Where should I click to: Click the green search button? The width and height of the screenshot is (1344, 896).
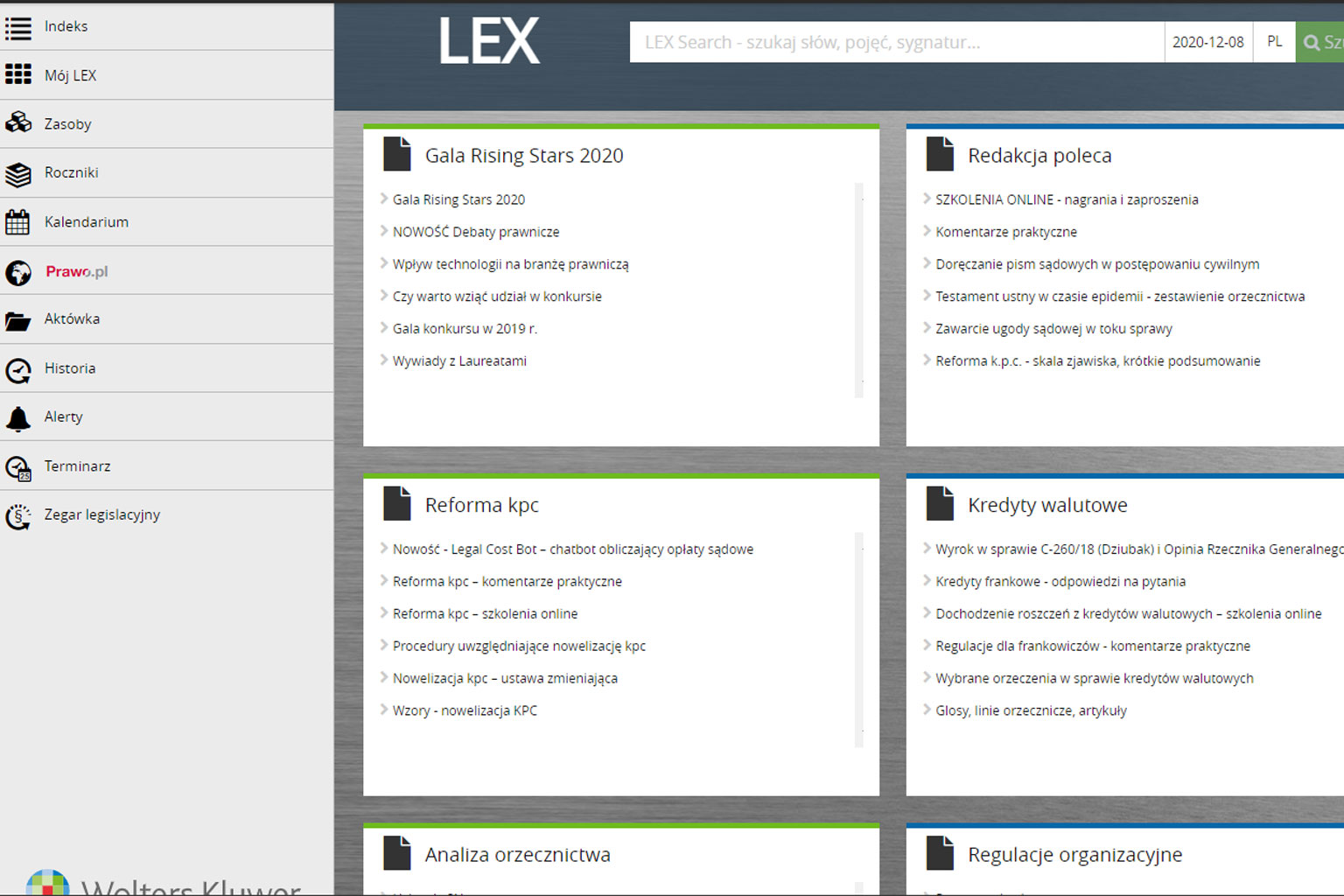coord(1320,42)
